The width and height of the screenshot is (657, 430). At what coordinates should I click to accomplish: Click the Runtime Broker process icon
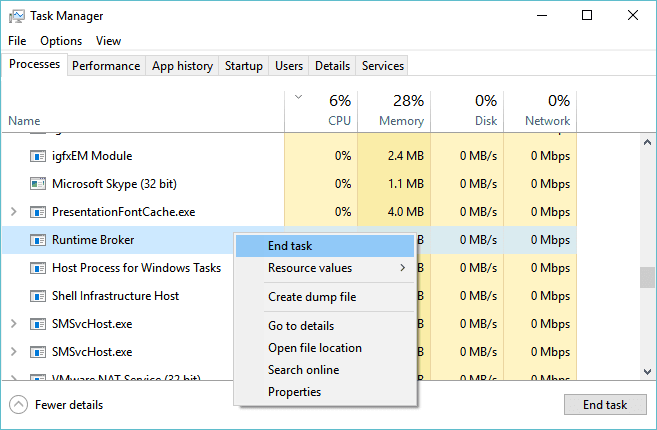click(38, 240)
